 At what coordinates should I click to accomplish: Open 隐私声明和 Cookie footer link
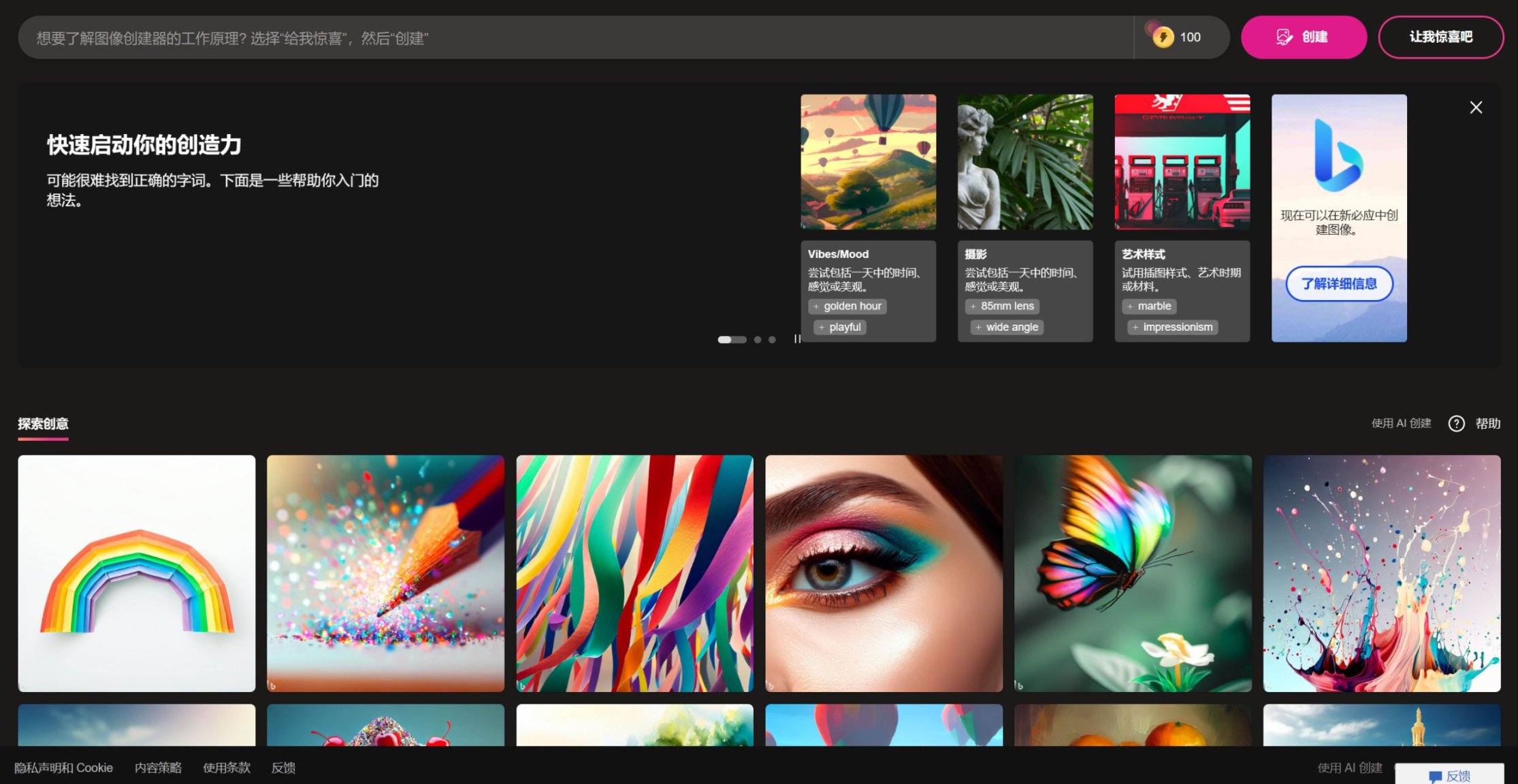click(63, 768)
